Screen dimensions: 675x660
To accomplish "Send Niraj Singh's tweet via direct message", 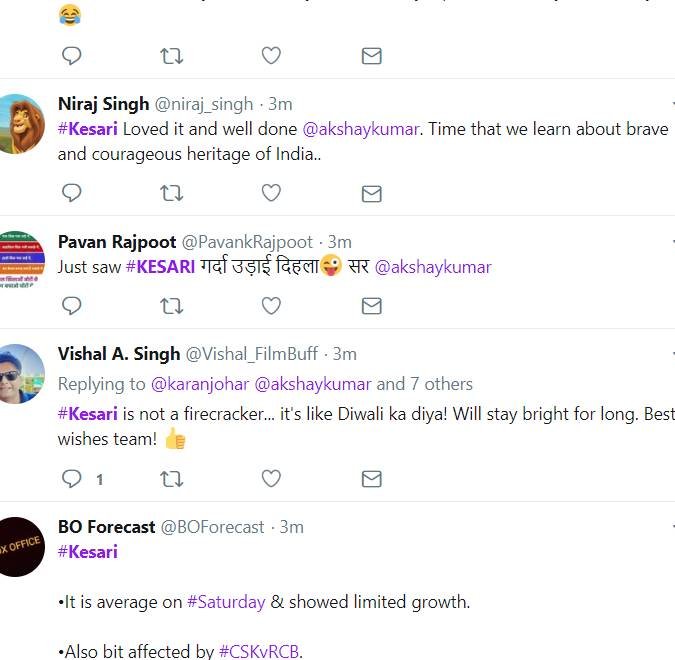I will pyautogui.click(x=372, y=194).
